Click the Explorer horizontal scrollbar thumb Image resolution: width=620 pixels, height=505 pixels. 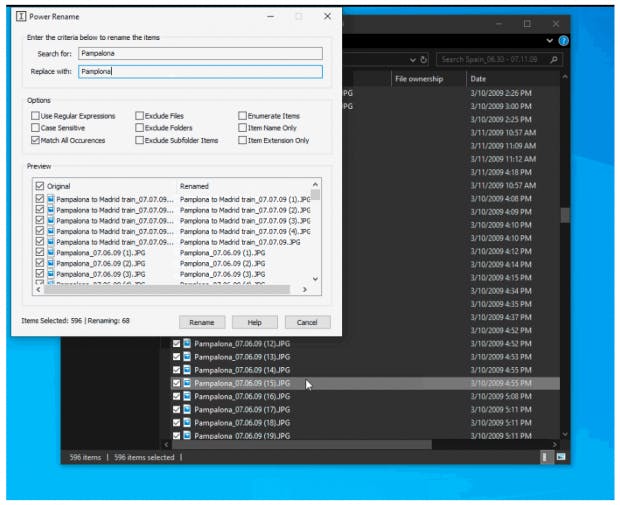[301, 444]
